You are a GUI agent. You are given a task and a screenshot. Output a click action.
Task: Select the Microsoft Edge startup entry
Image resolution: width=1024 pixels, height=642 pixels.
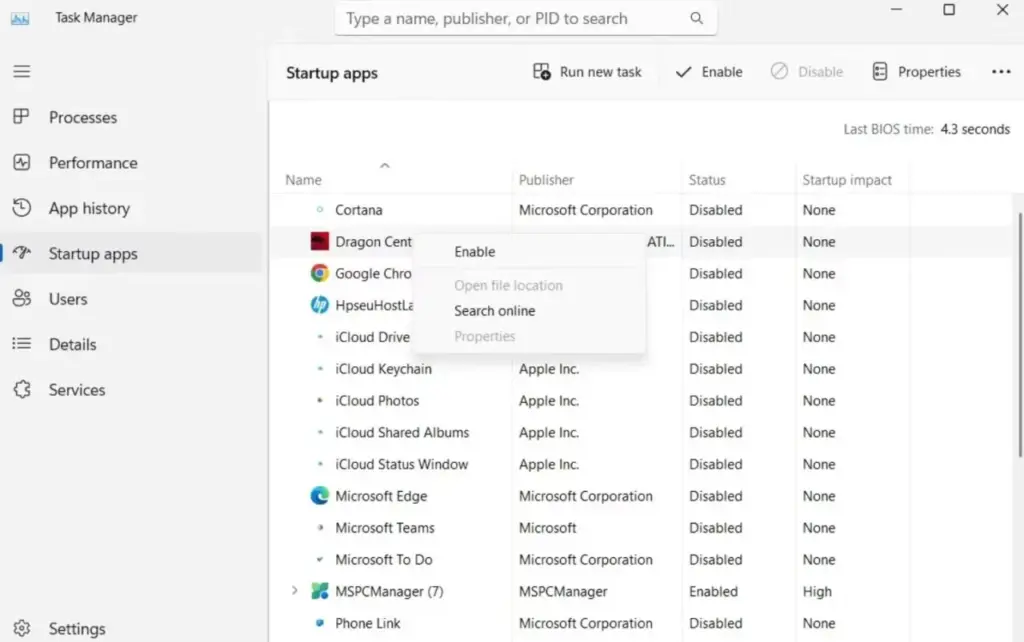coord(381,496)
